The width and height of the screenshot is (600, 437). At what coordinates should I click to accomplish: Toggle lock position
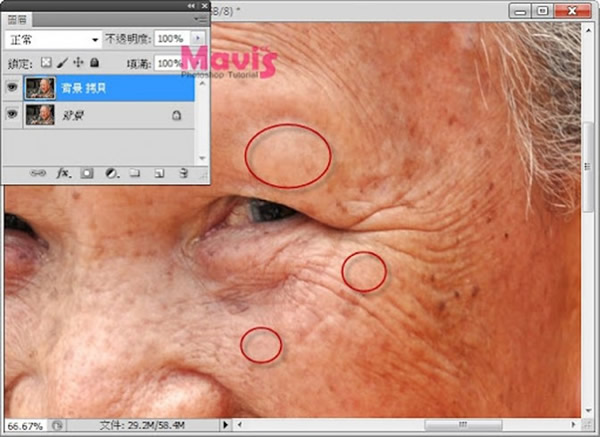(x=77, y=62)
